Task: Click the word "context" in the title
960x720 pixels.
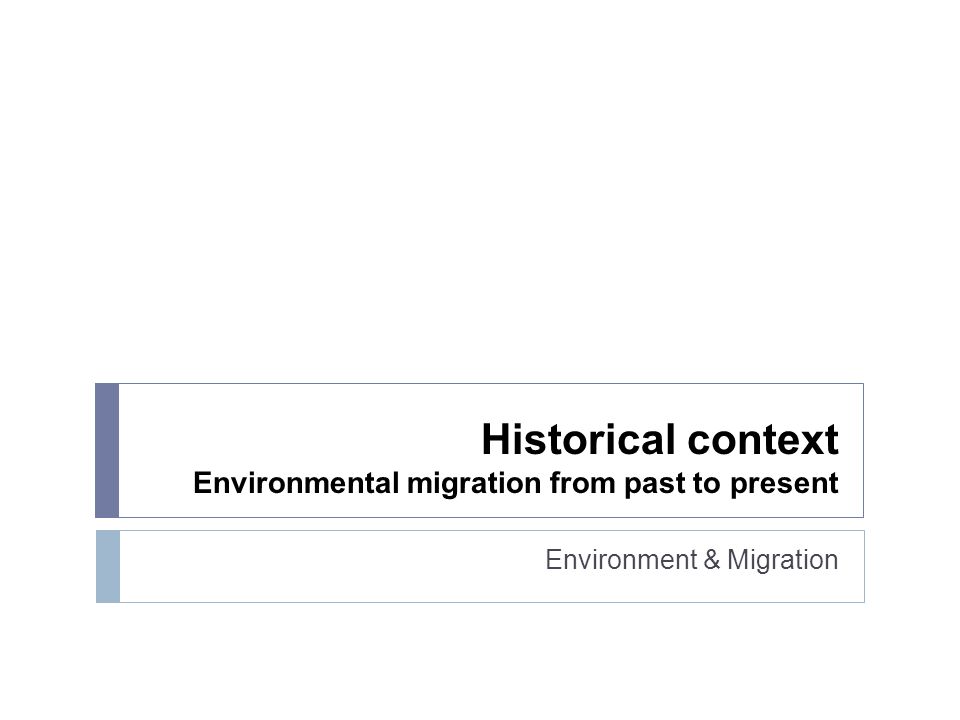Action: tap(763, 440)
